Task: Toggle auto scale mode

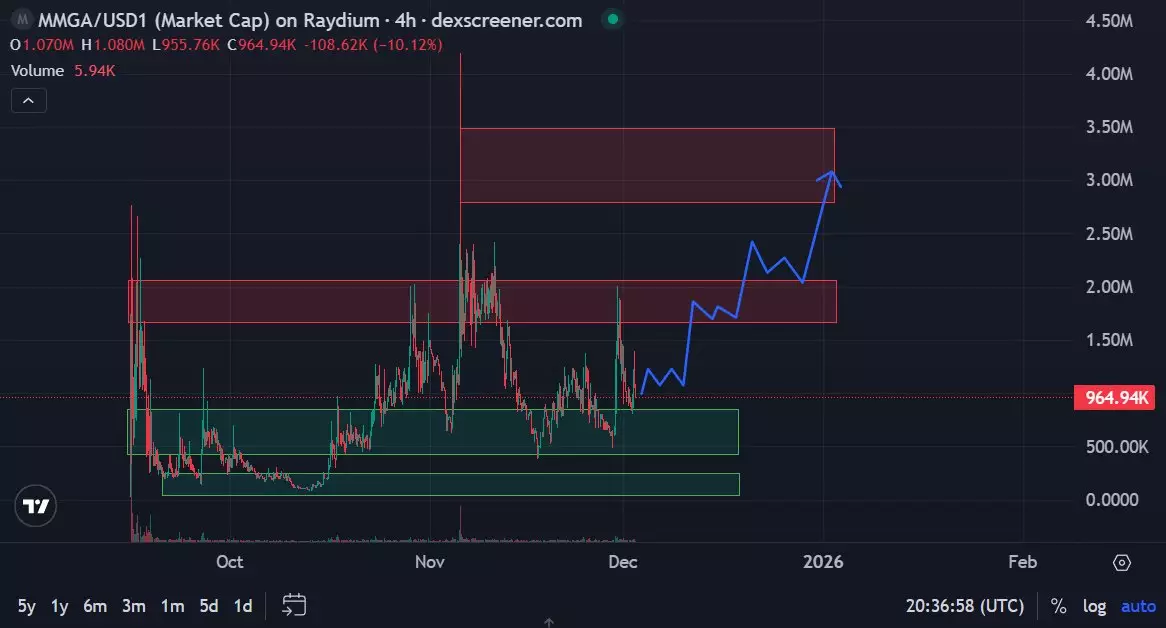Action: click(1138, 606)
